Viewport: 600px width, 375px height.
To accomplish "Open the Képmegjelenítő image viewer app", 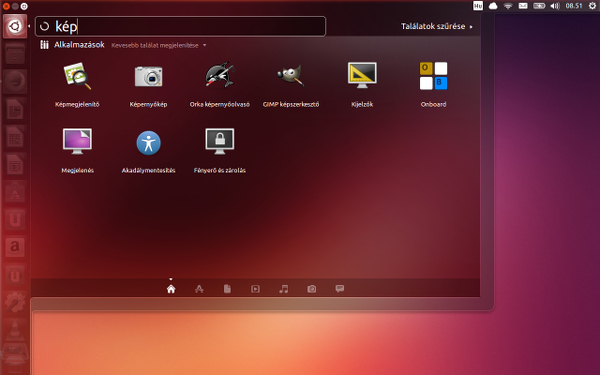I will pos(77,84).
